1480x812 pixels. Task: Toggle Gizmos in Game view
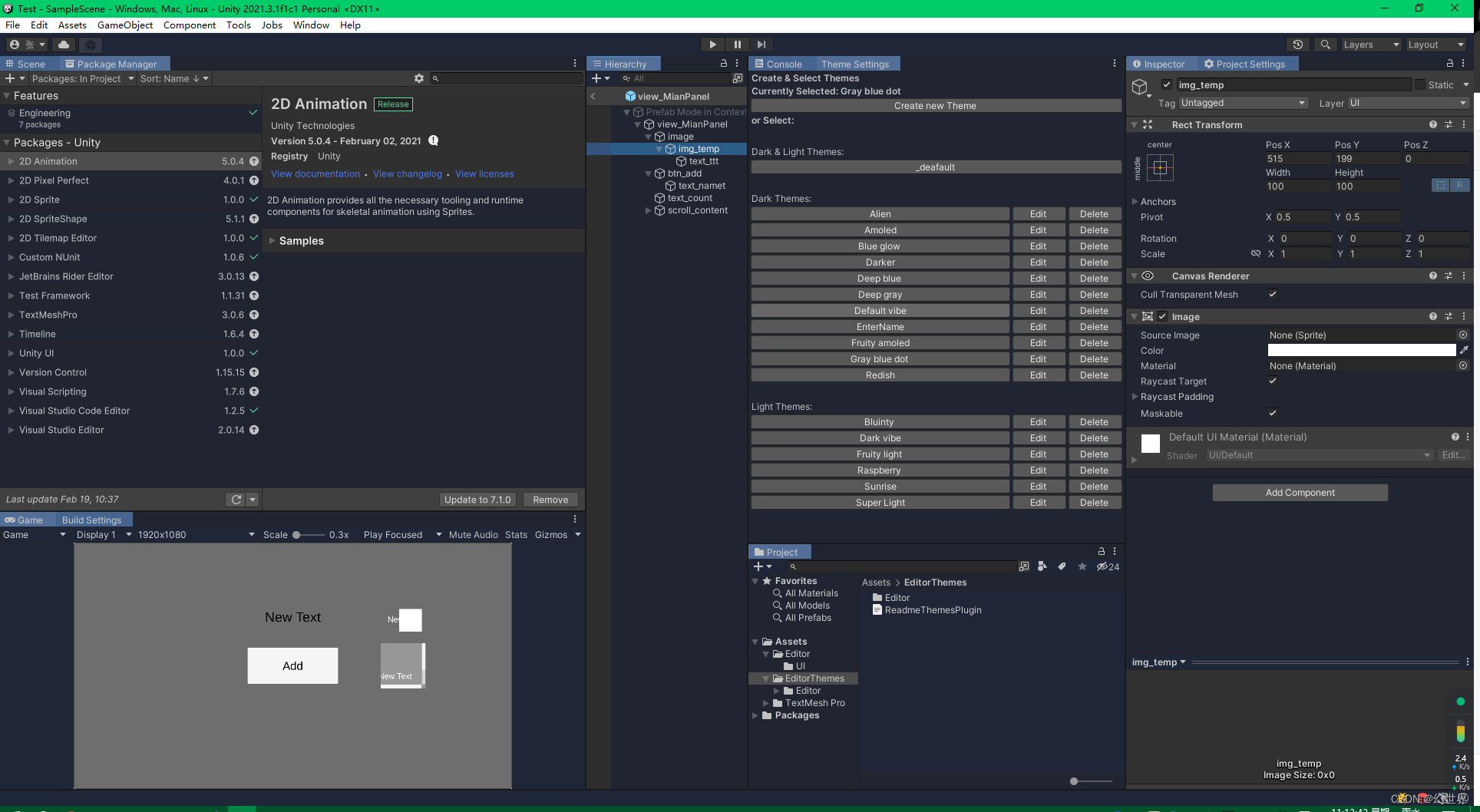point(551,535)
